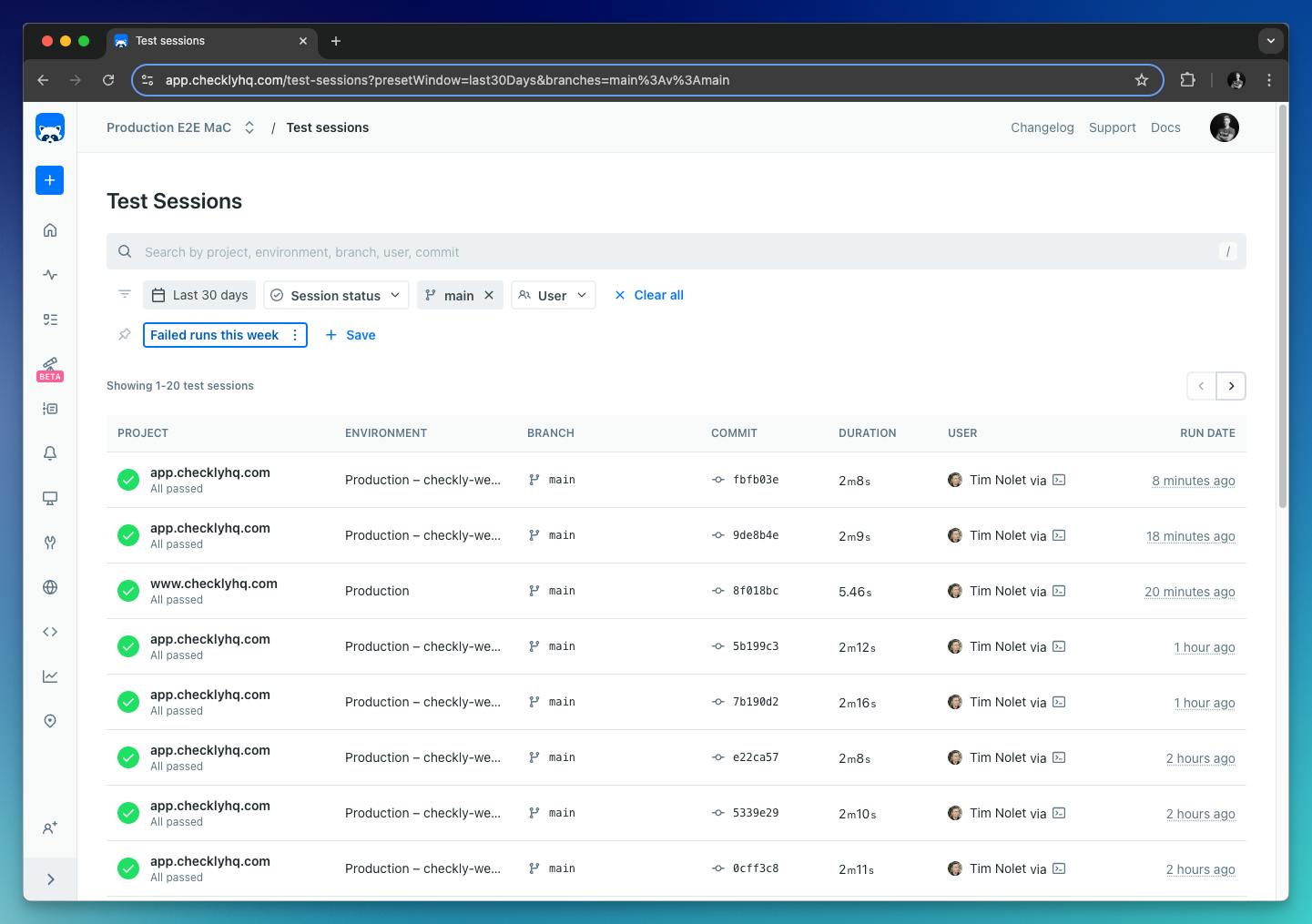Click commit 0cff3c8
Screen dimensions: 1312x924
[x=756, y=868]
